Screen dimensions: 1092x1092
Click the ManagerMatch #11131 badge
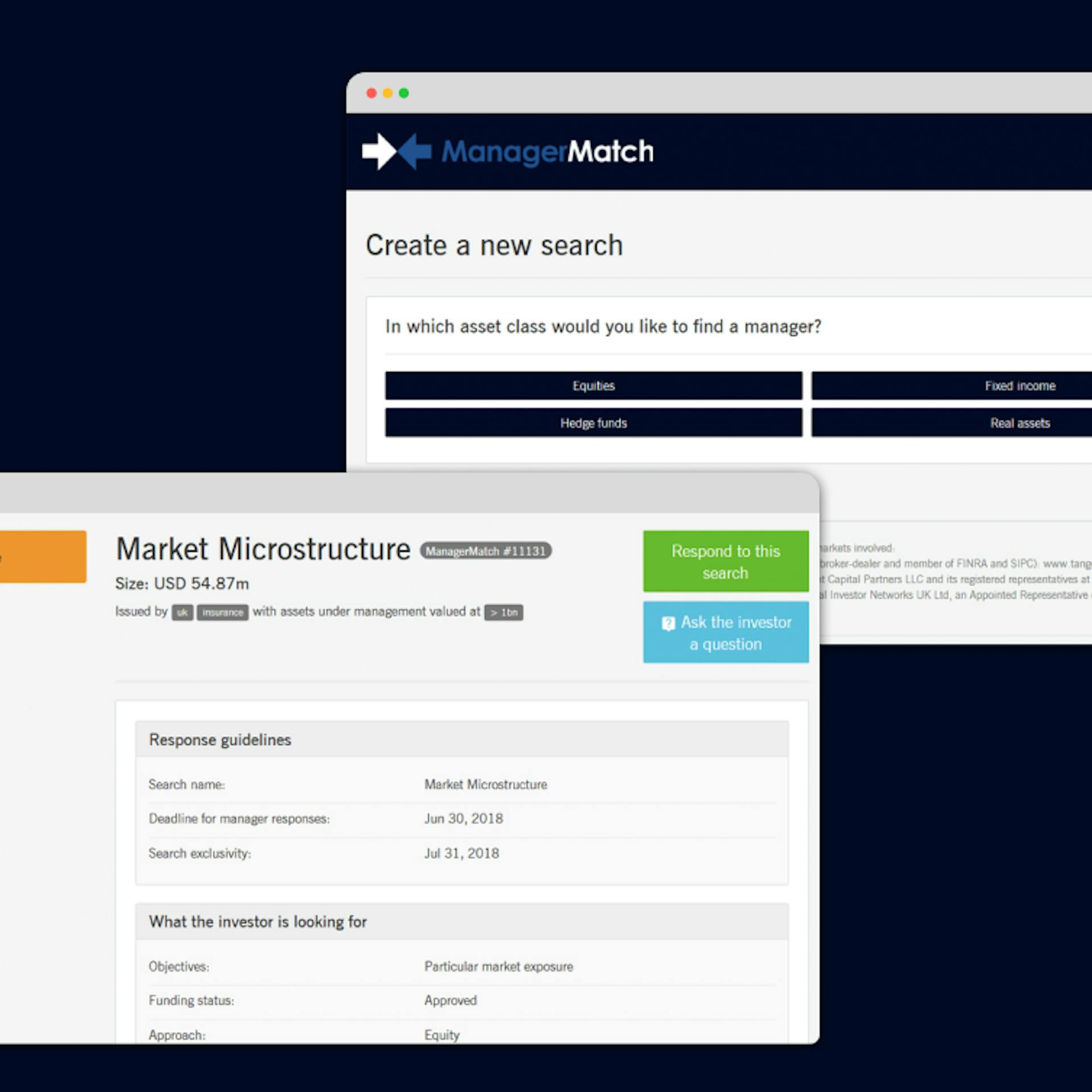pos(486,551)
